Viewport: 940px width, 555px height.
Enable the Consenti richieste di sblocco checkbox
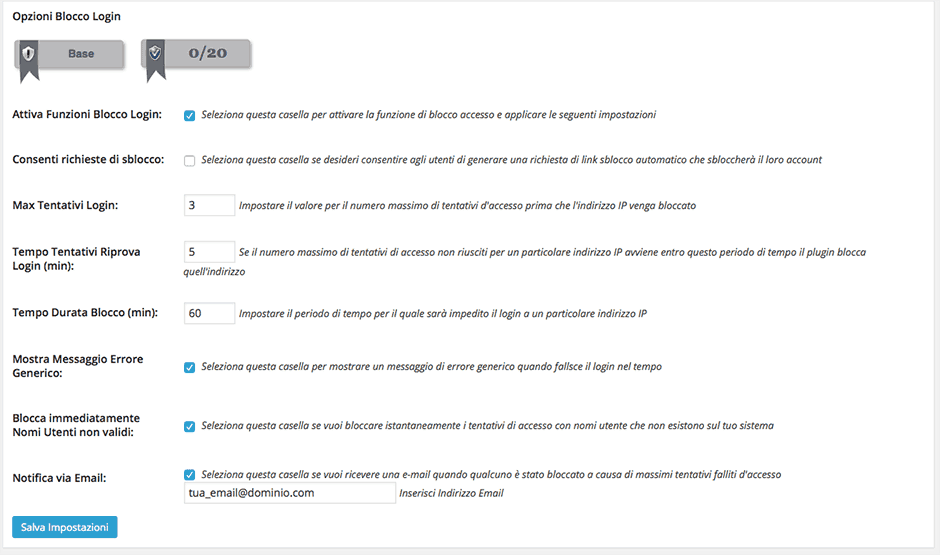pyautogui.click(x=190, y=160)
